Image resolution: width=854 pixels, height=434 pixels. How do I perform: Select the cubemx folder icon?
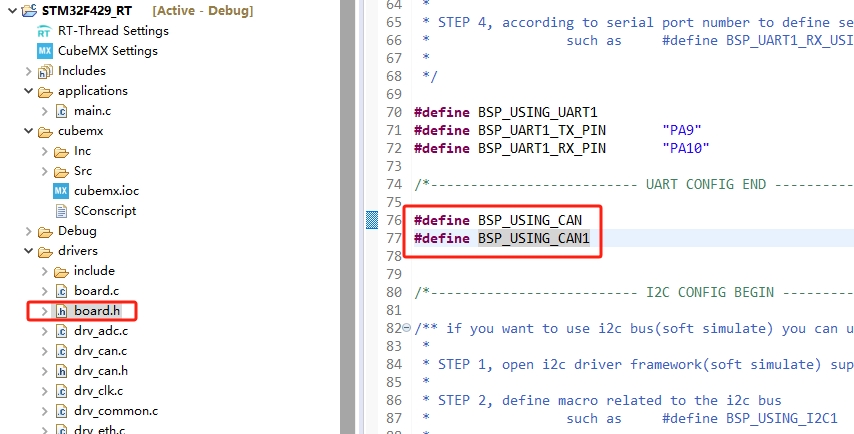pyautogui.click(x=45, y=132)
